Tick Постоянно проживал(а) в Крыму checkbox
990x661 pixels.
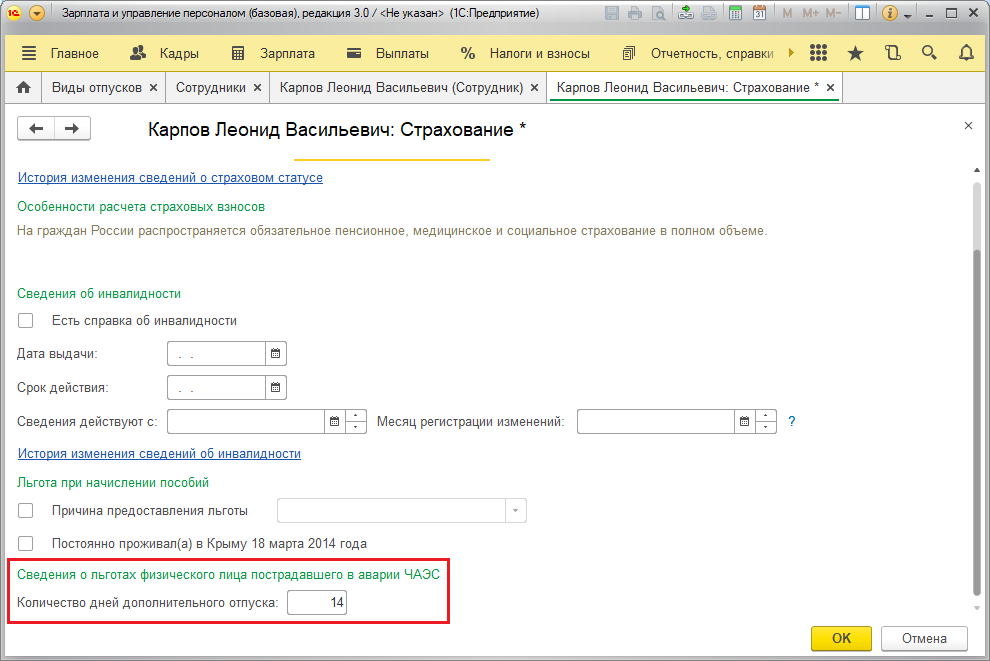click(26, 544)
